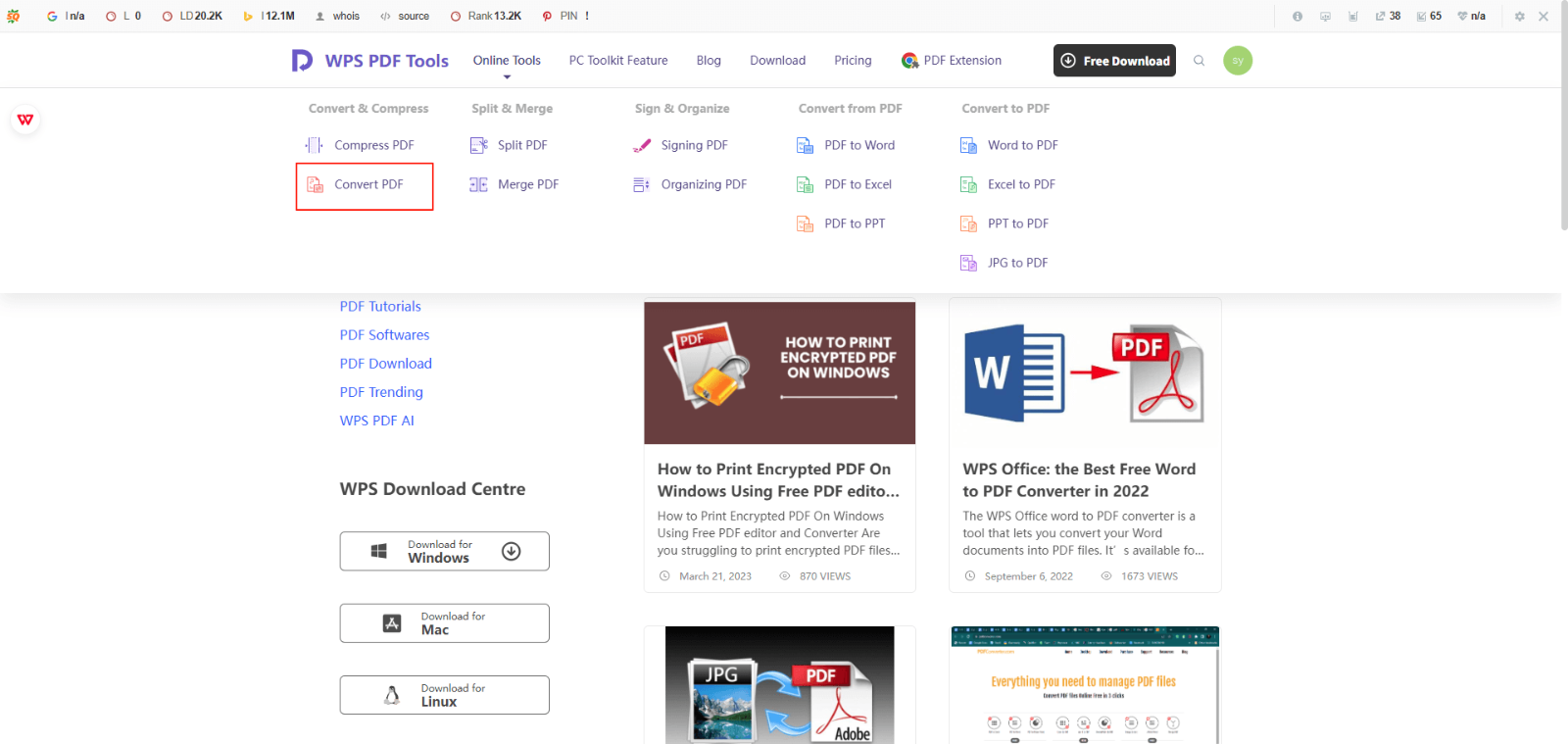Viewport: 1568px width, 744px height.
Task: Open Print Encrypted PDF article thumbnail
Action: [780, 372]
